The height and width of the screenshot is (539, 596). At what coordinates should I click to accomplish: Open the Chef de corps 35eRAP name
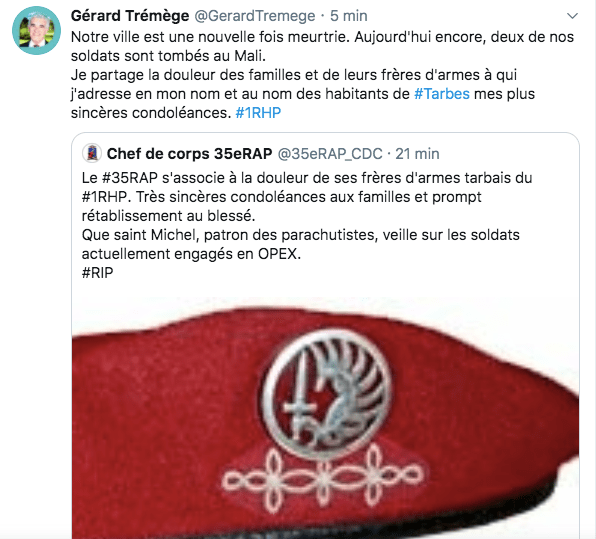[189, 154]
